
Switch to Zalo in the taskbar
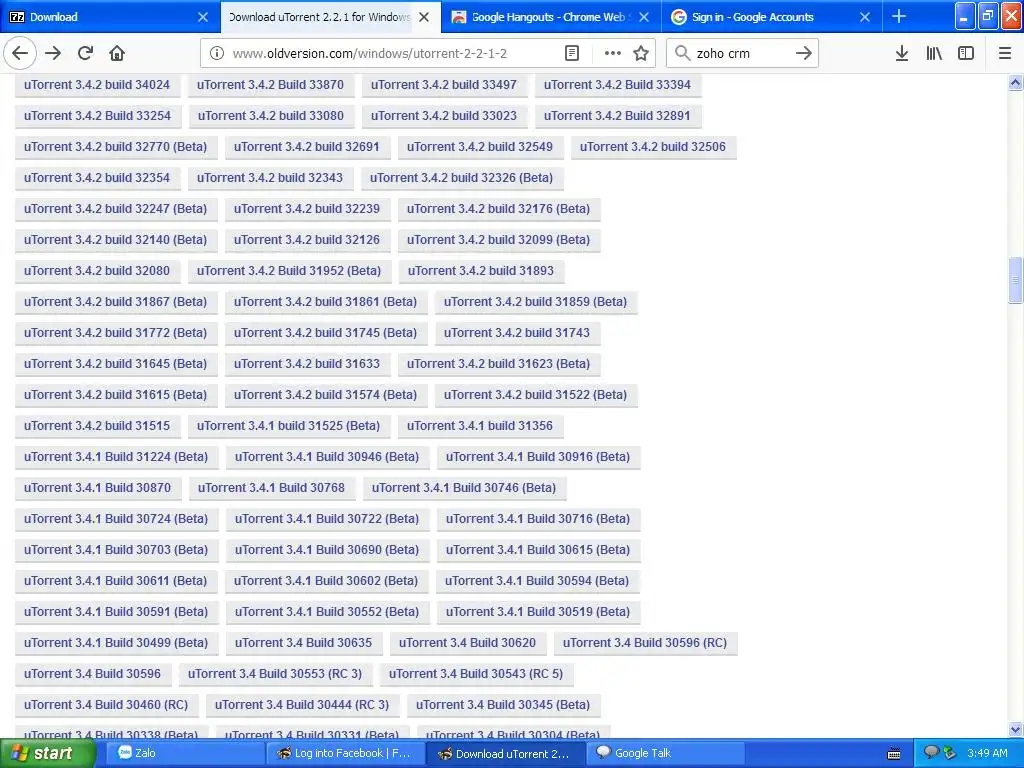(185, 754)
